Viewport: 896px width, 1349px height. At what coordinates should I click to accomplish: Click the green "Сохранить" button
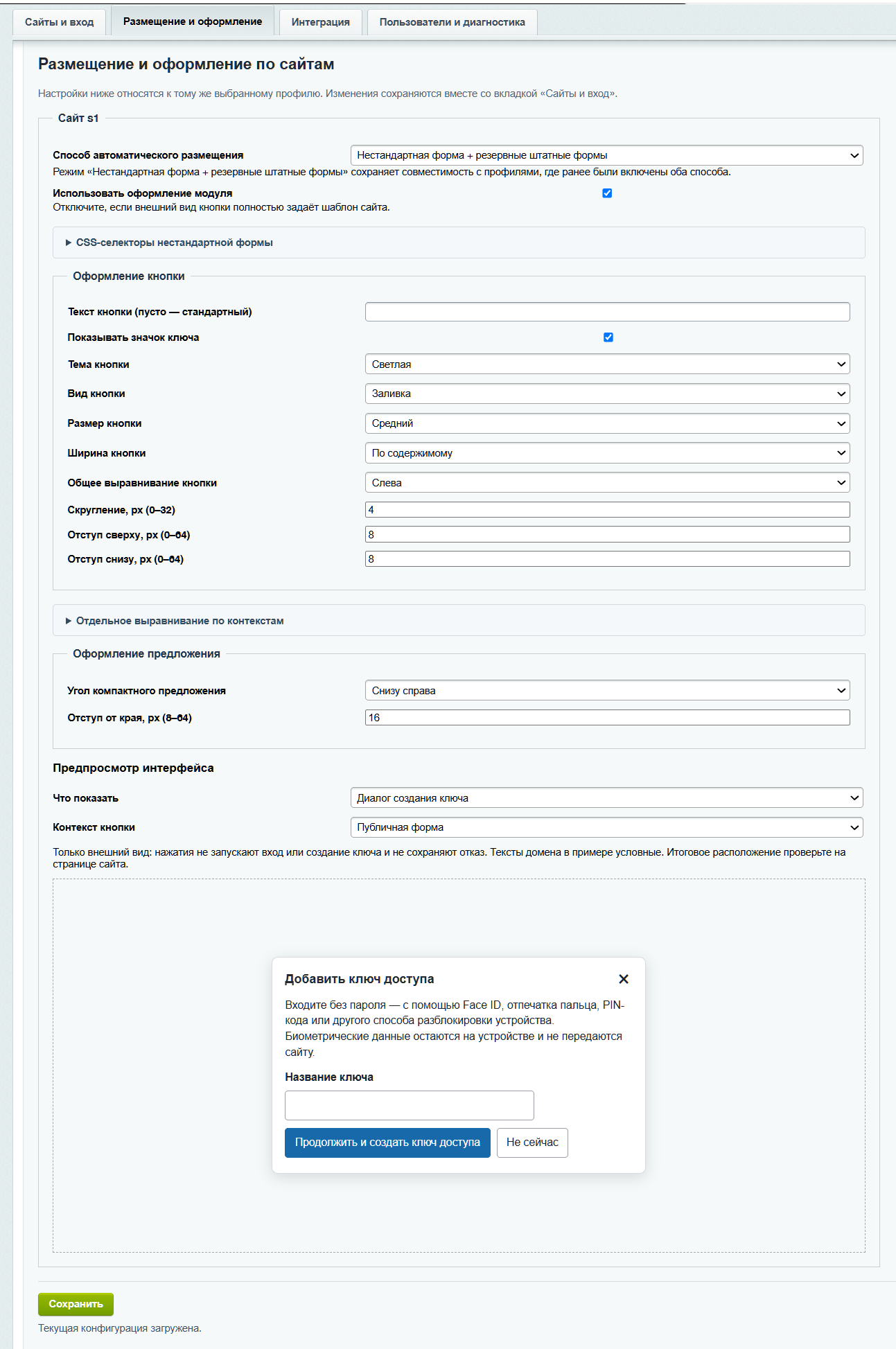pos(76,1304)
